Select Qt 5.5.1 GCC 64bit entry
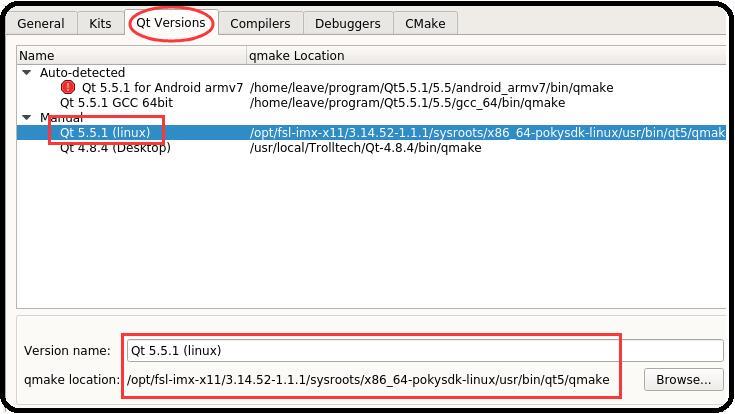The width and height of the screenshot is (735, 414). [116, 103]
